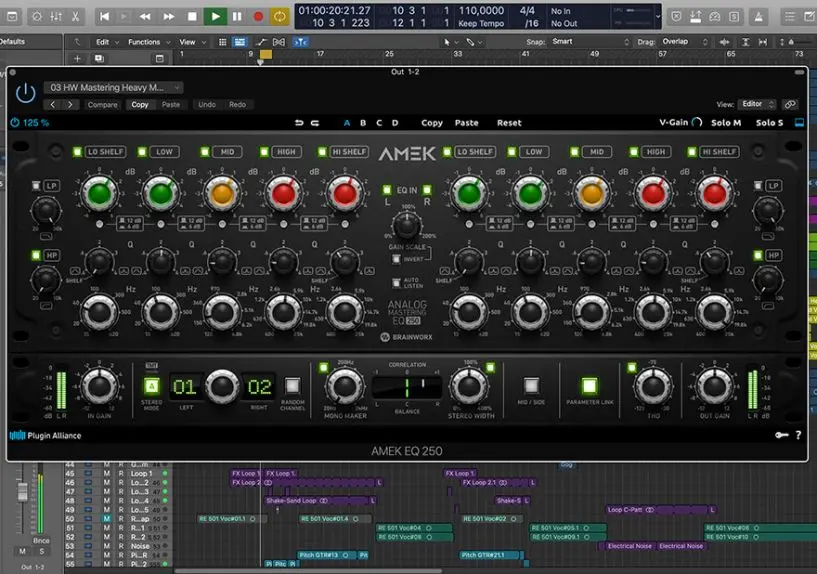Go to previous preset with left arrow

(x=53, y=105)
